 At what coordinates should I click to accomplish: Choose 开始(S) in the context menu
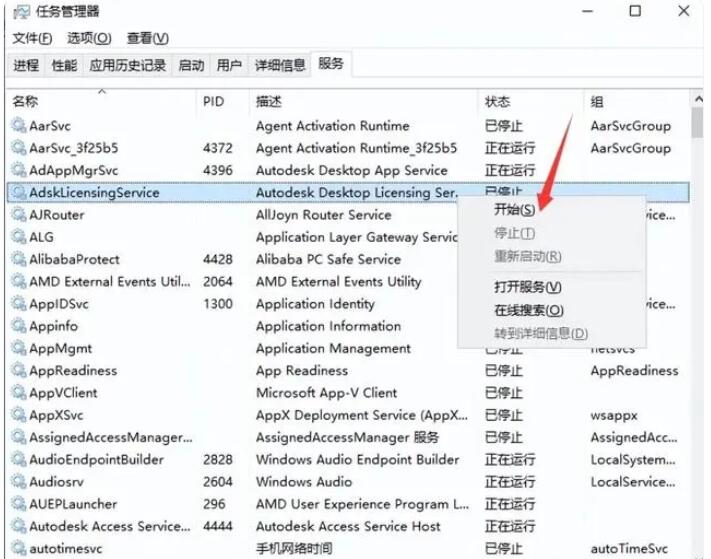[x=514, y=210]
